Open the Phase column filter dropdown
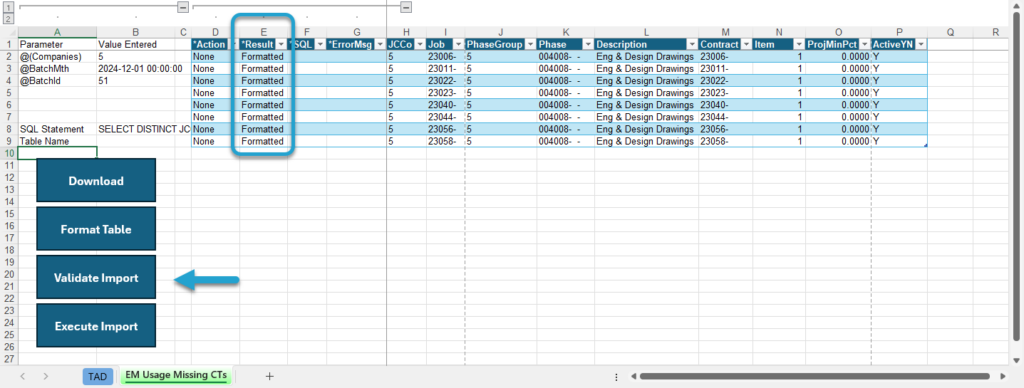 click(x=587, y=44)
